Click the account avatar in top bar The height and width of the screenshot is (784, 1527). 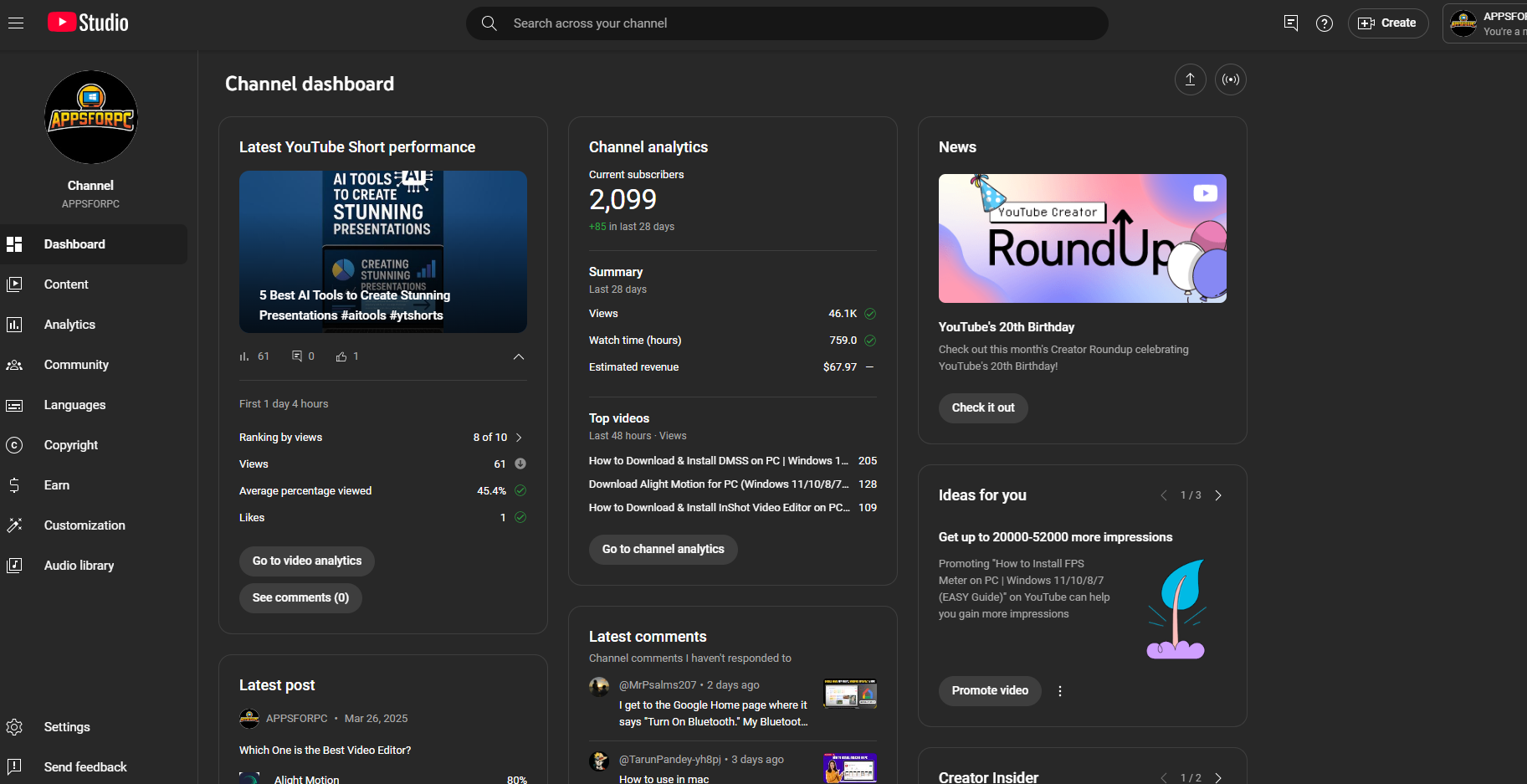[1463, 23]
